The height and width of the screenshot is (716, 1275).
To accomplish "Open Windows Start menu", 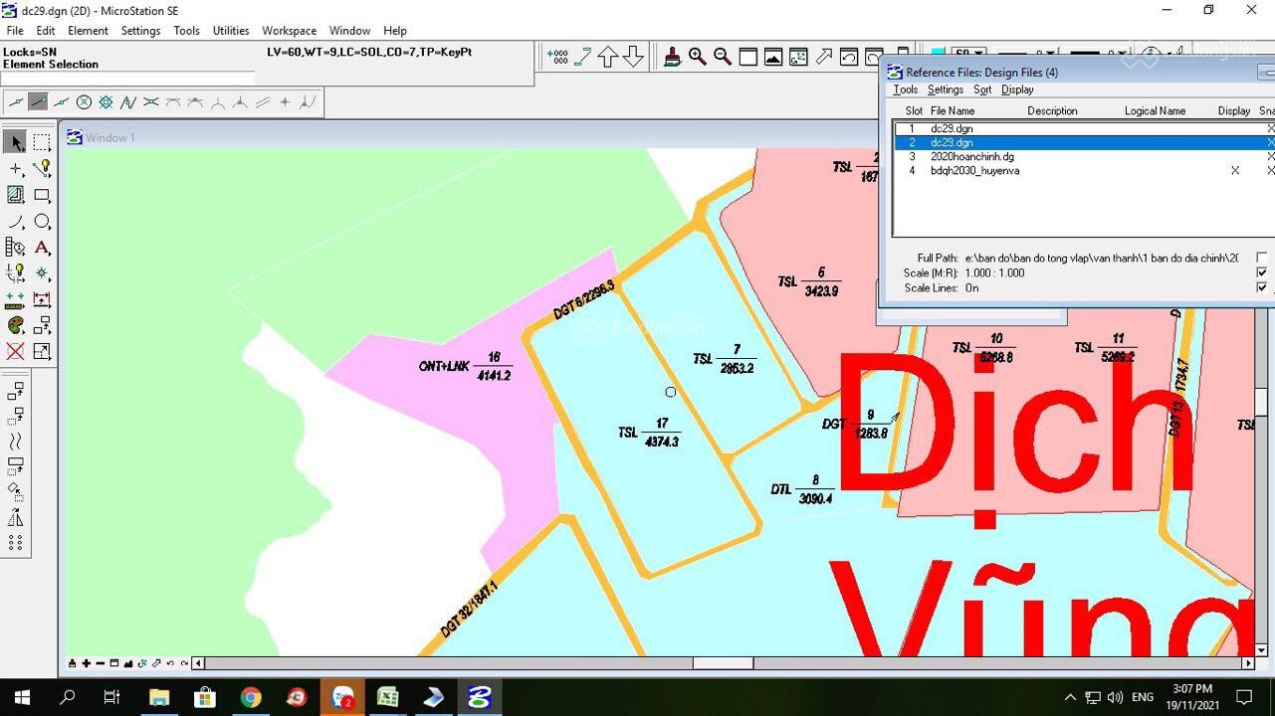I will 22,697.
